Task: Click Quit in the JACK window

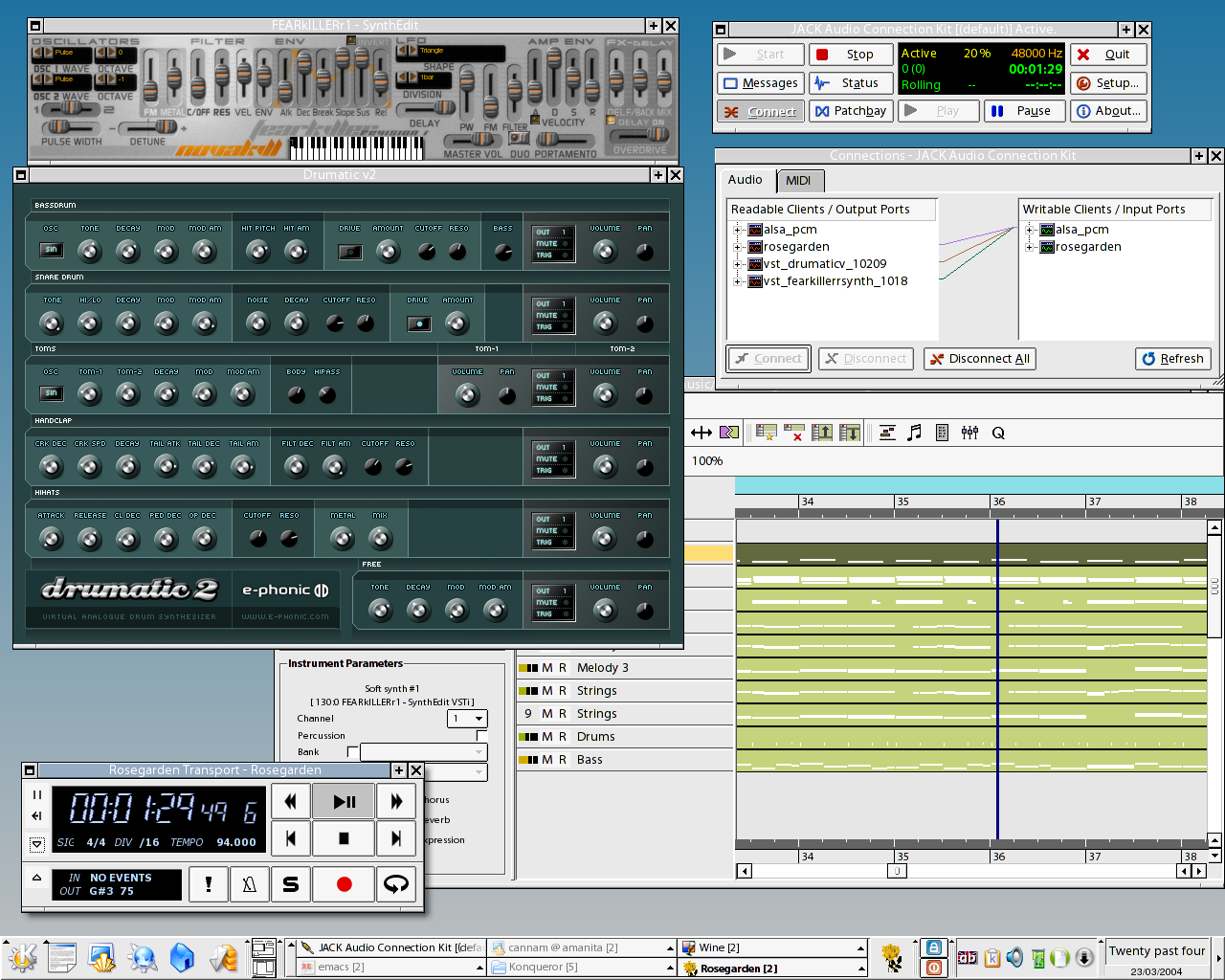Action: 1108,55
